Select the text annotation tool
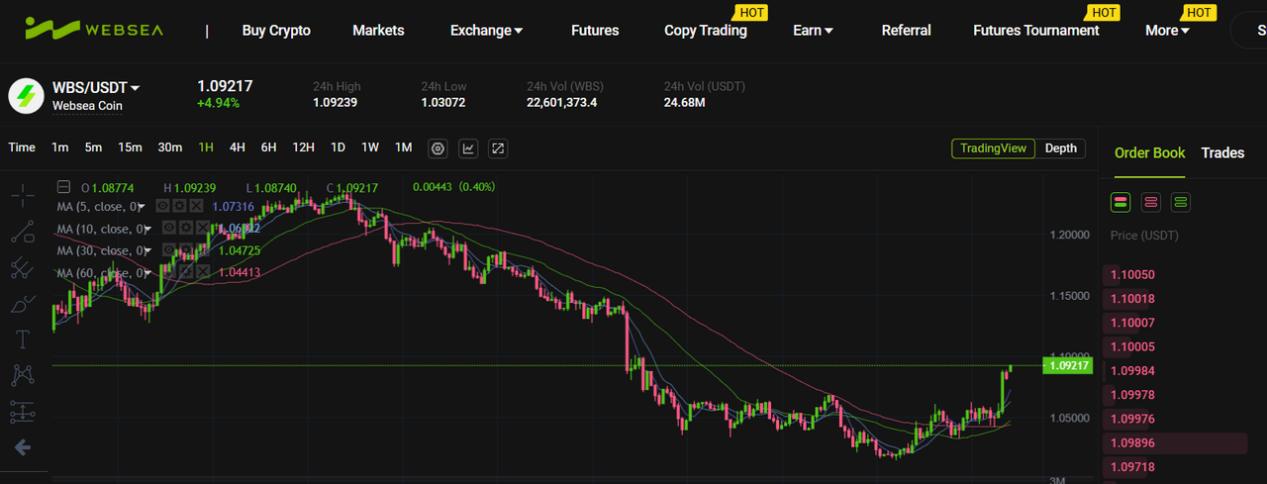 tap(22, 340)
